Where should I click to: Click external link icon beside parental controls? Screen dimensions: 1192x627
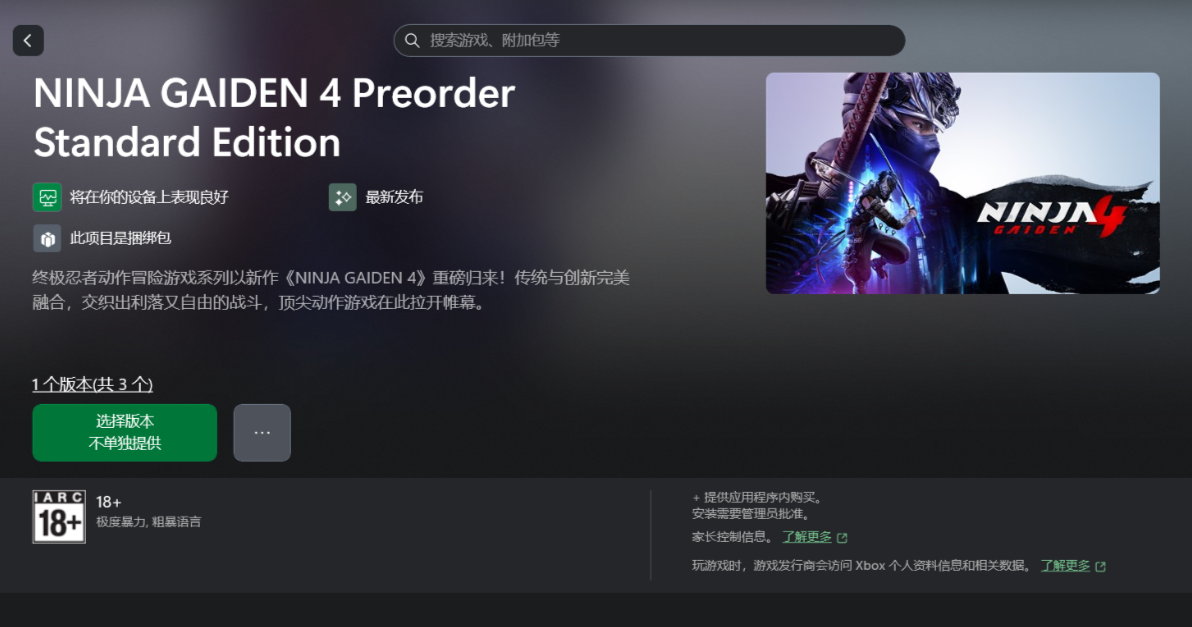pyautogui.click(x=842, y=537)
